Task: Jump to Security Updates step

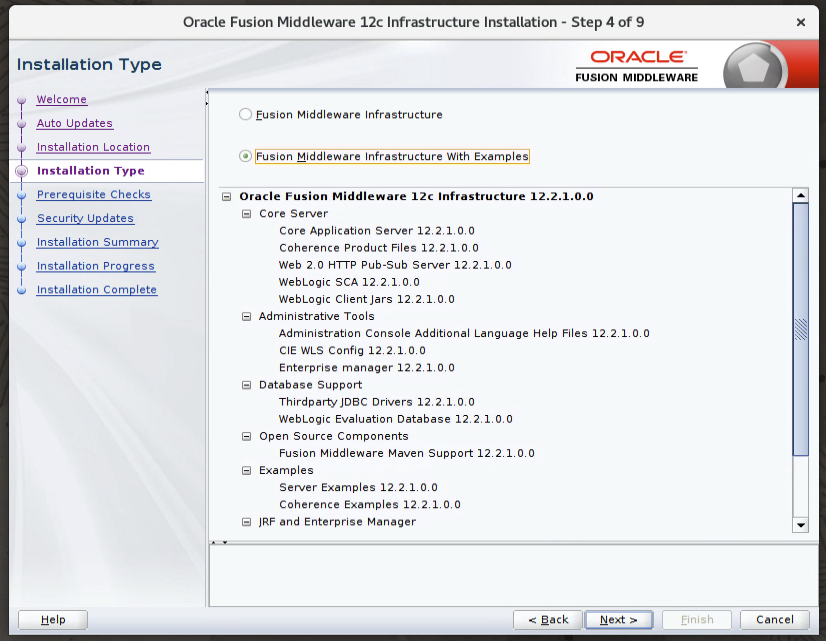Action: 85,218
